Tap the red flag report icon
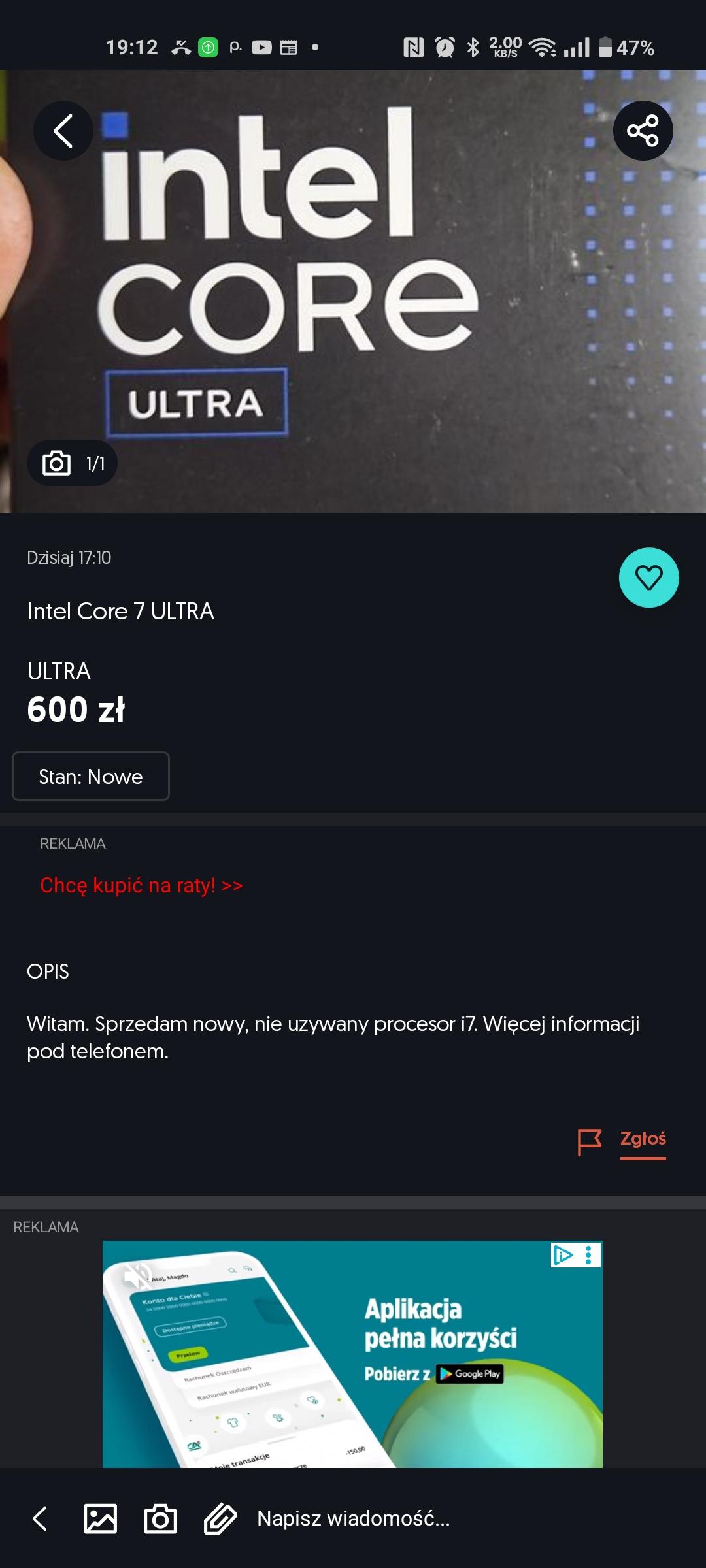The image size is (706, 1568). pos(589,1142)
